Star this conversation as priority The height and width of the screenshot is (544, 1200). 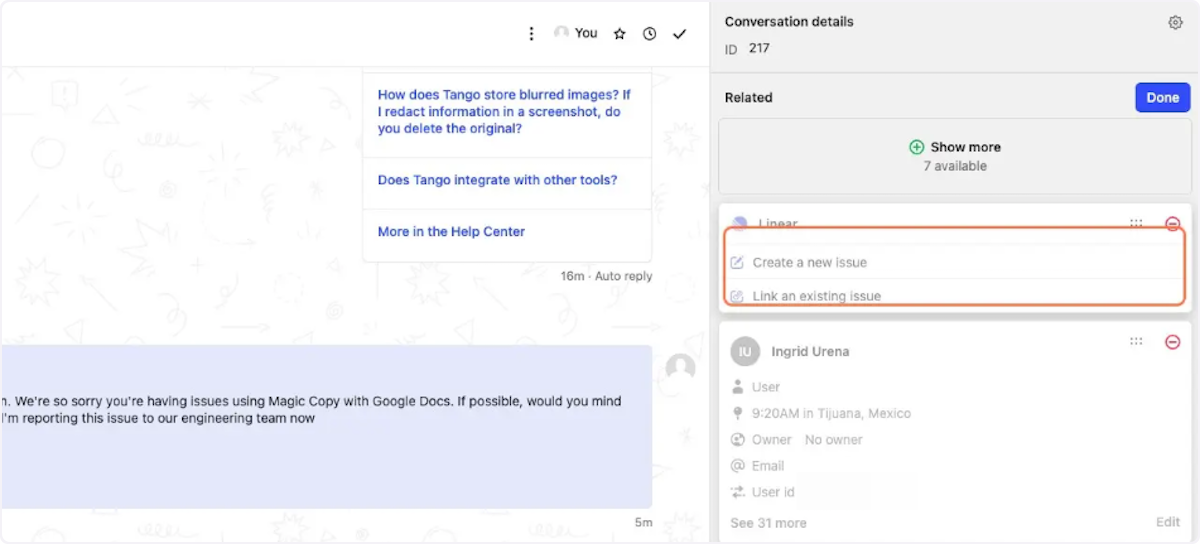click(619, 34)
